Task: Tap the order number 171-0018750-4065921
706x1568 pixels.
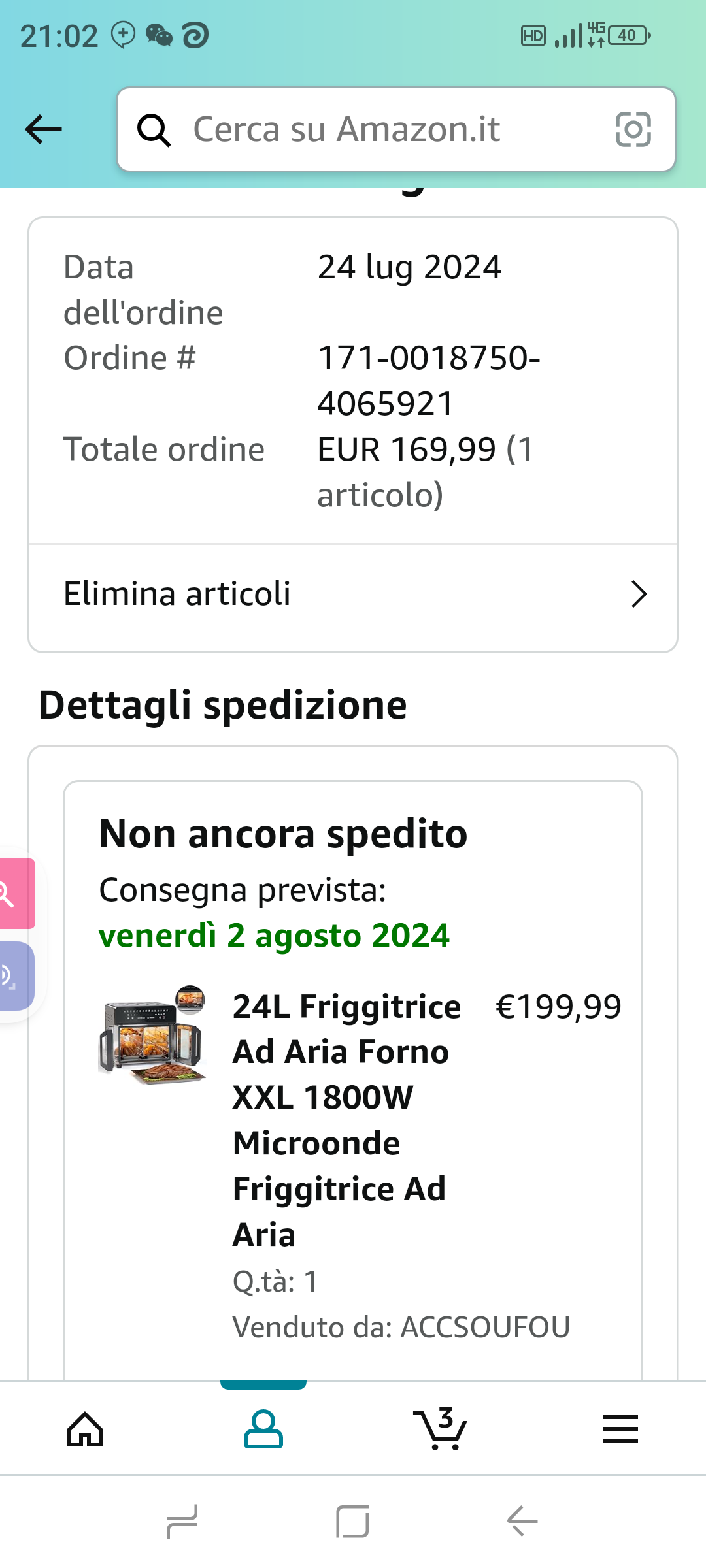Action: pyautogui.click(x=428, y=380)
